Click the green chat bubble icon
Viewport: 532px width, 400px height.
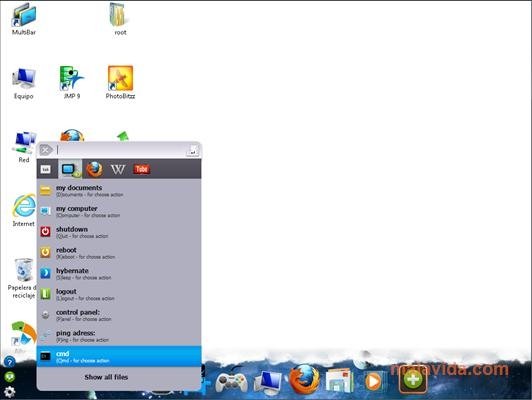10,377
